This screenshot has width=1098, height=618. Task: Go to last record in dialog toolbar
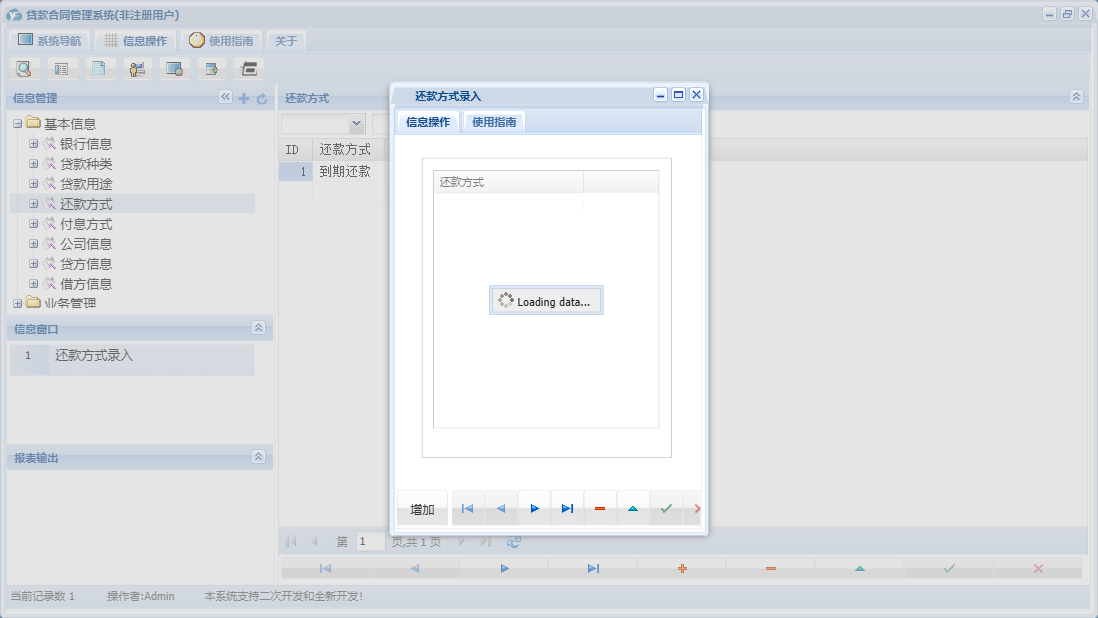point(567,509)
